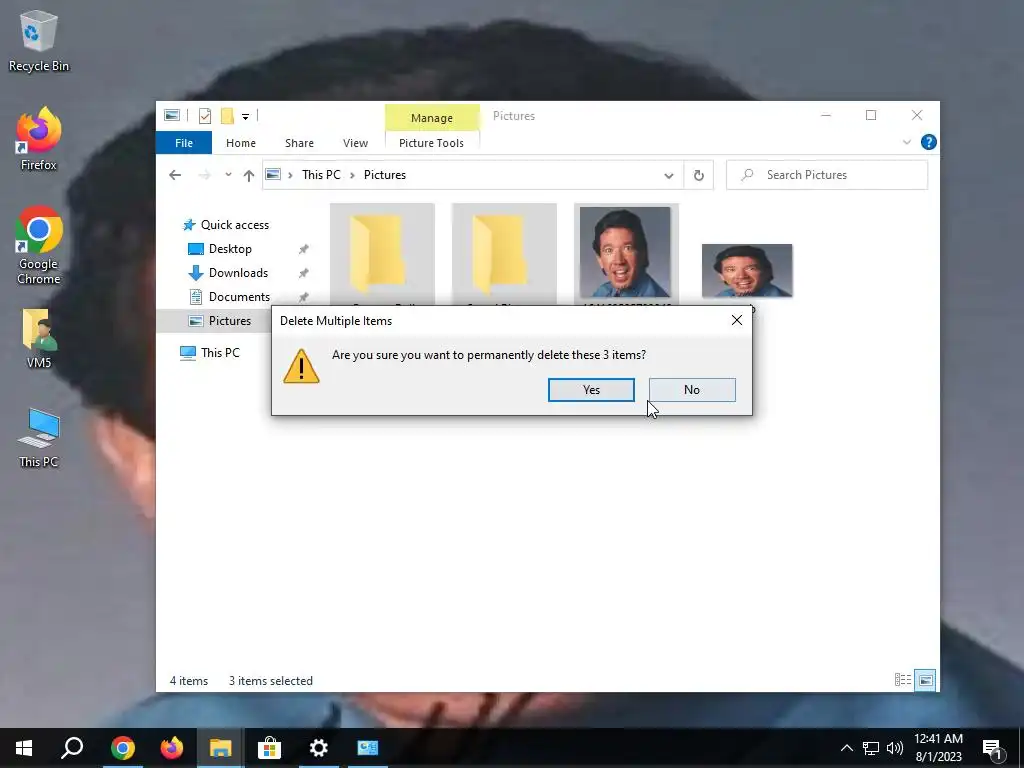Select the small unselected portrait image
This screenshot has height=768, width=1024.
(747, 270)
